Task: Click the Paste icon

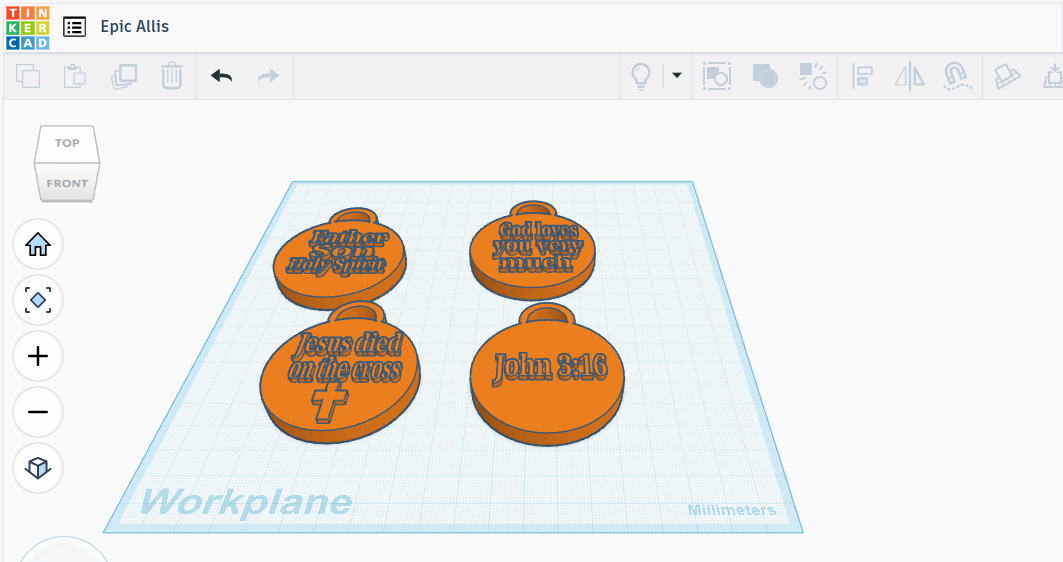Action: (75, 76)
